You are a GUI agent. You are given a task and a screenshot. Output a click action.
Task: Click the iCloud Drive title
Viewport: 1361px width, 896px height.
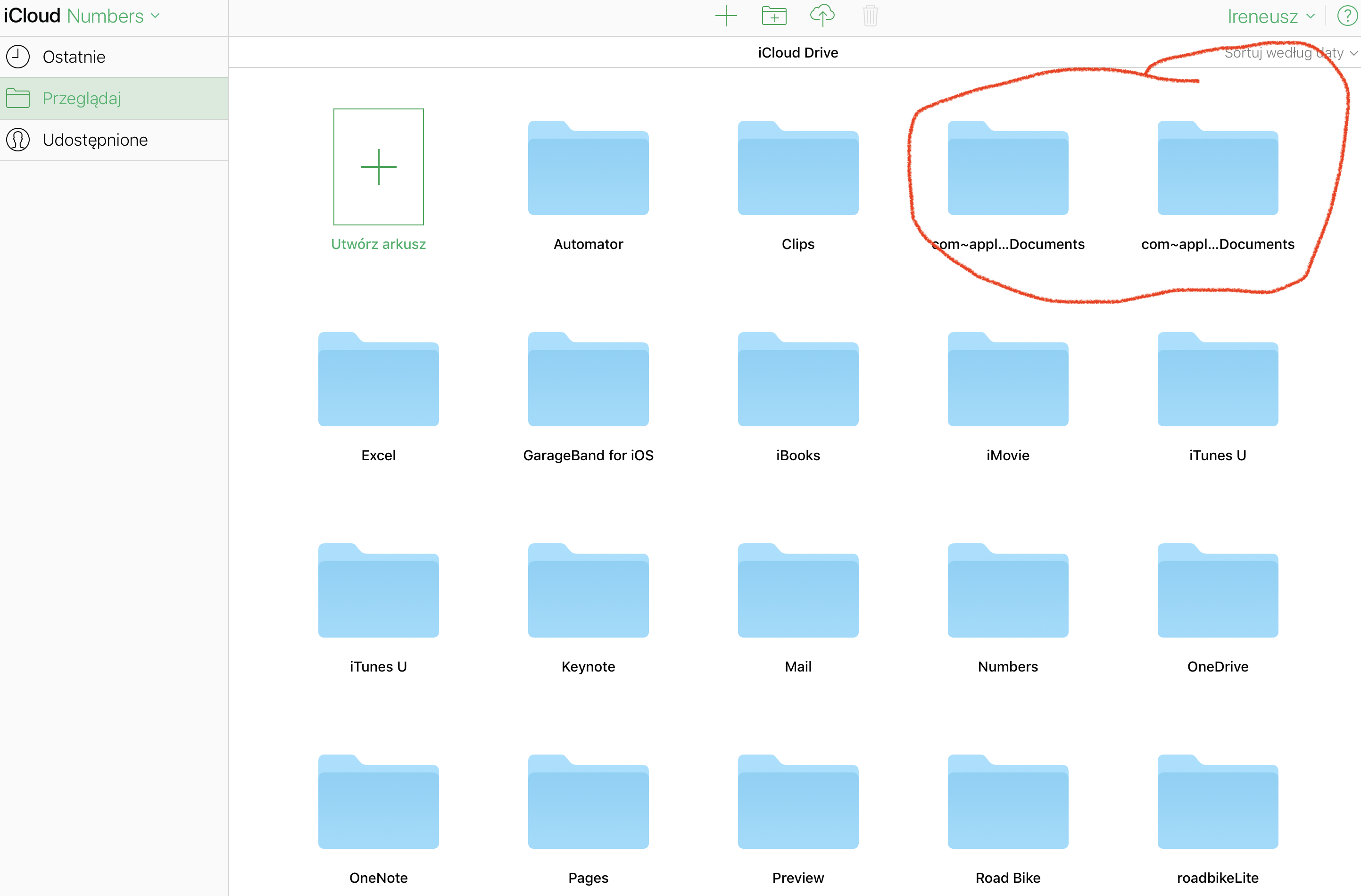point(798,53)
